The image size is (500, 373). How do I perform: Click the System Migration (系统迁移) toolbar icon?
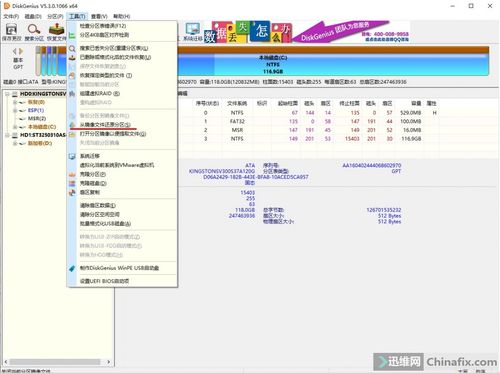tap(193, 32)
